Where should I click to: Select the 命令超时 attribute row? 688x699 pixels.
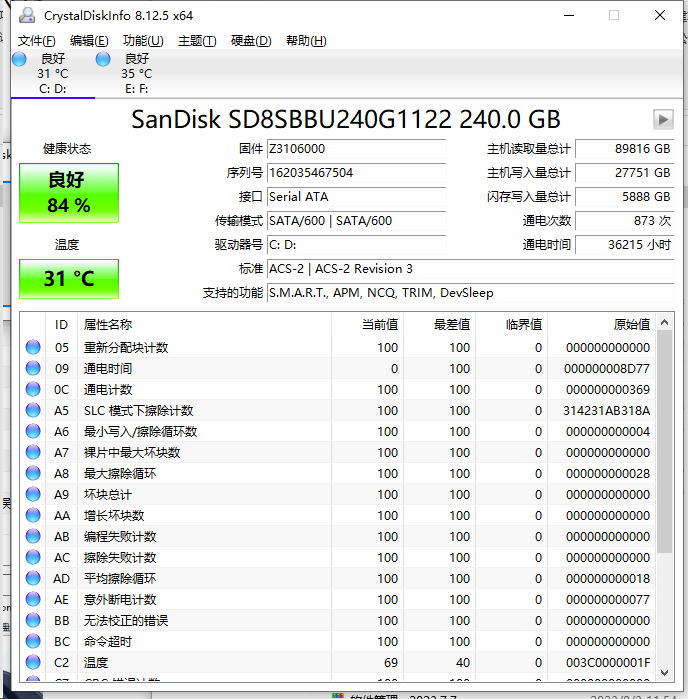338,641
